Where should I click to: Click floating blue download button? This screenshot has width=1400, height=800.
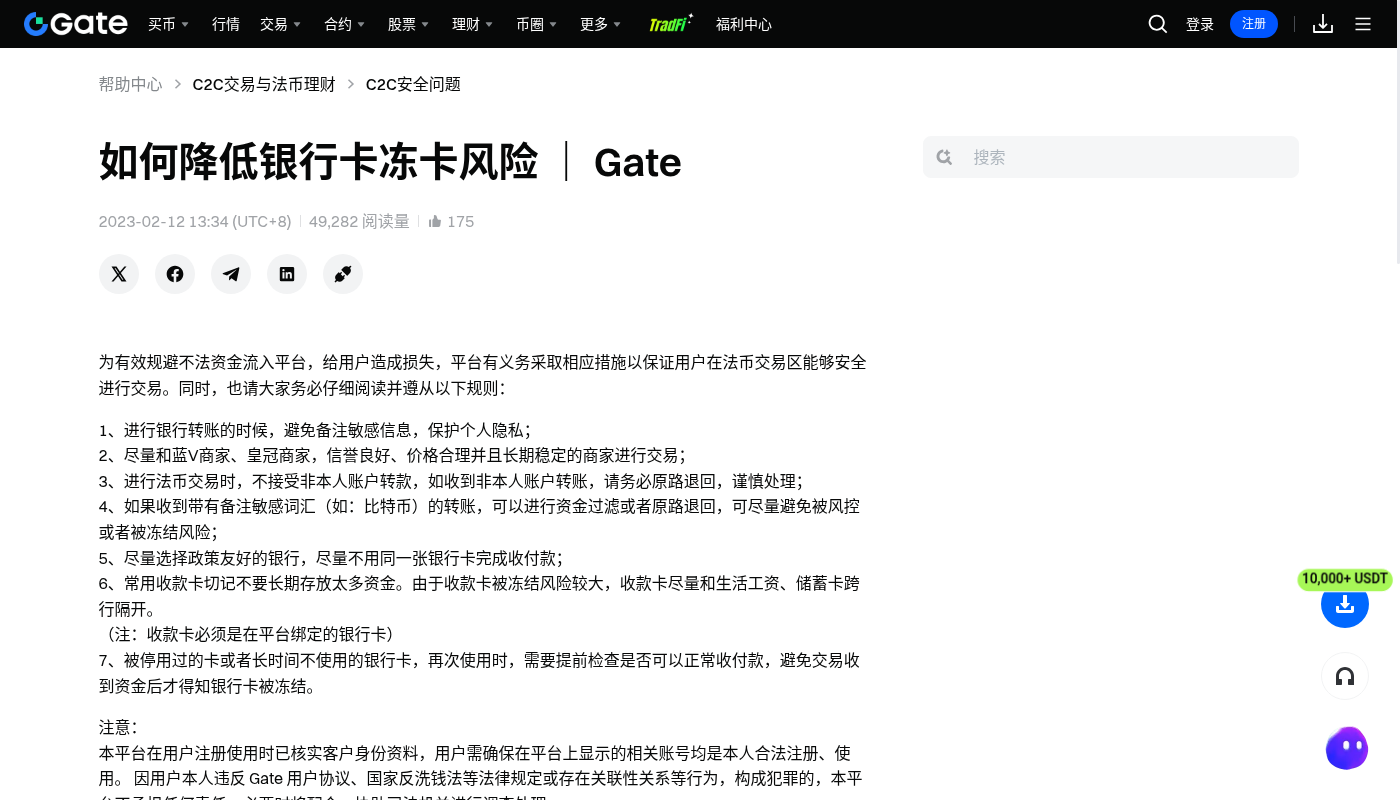click(x=1345, y=604)
